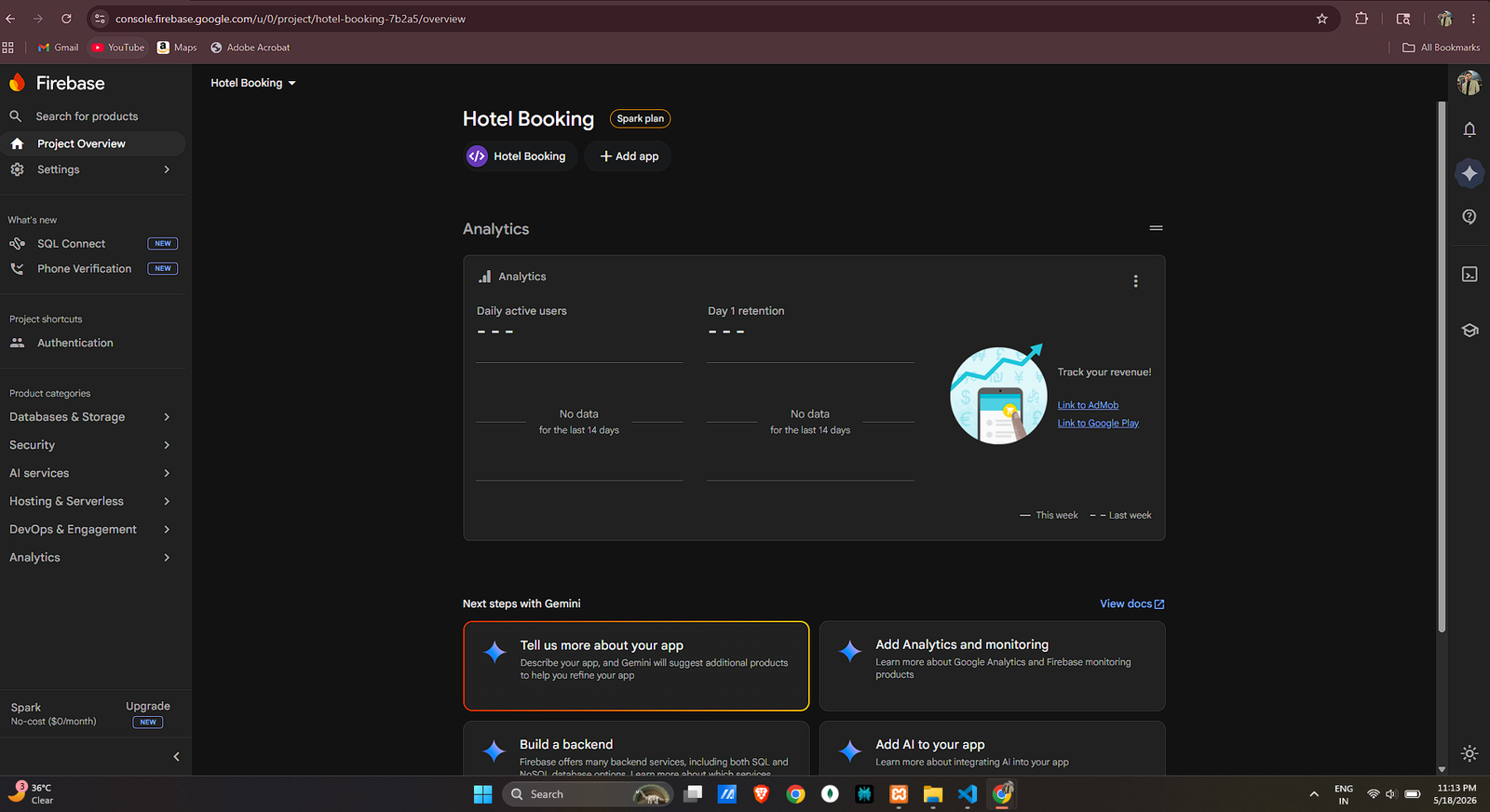
Task: Go to Project Overview
Action: coord(93,143)
